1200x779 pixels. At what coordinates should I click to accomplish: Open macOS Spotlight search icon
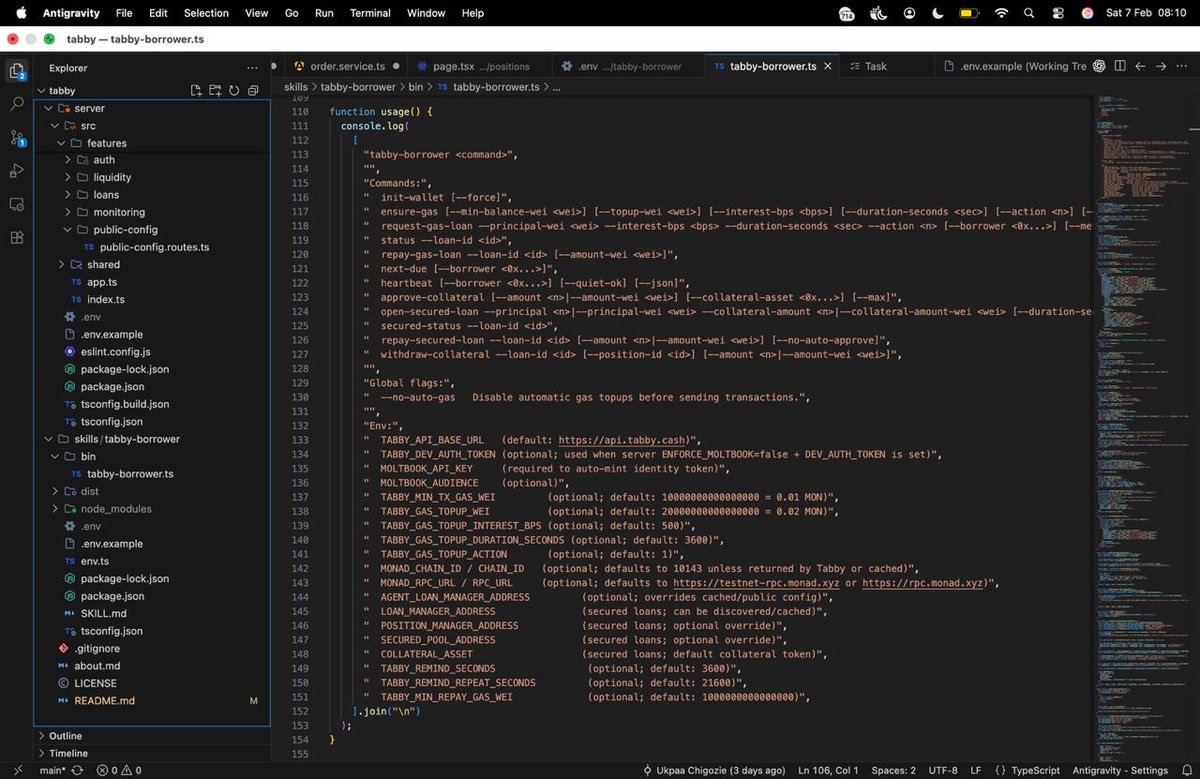point(1029,13)
